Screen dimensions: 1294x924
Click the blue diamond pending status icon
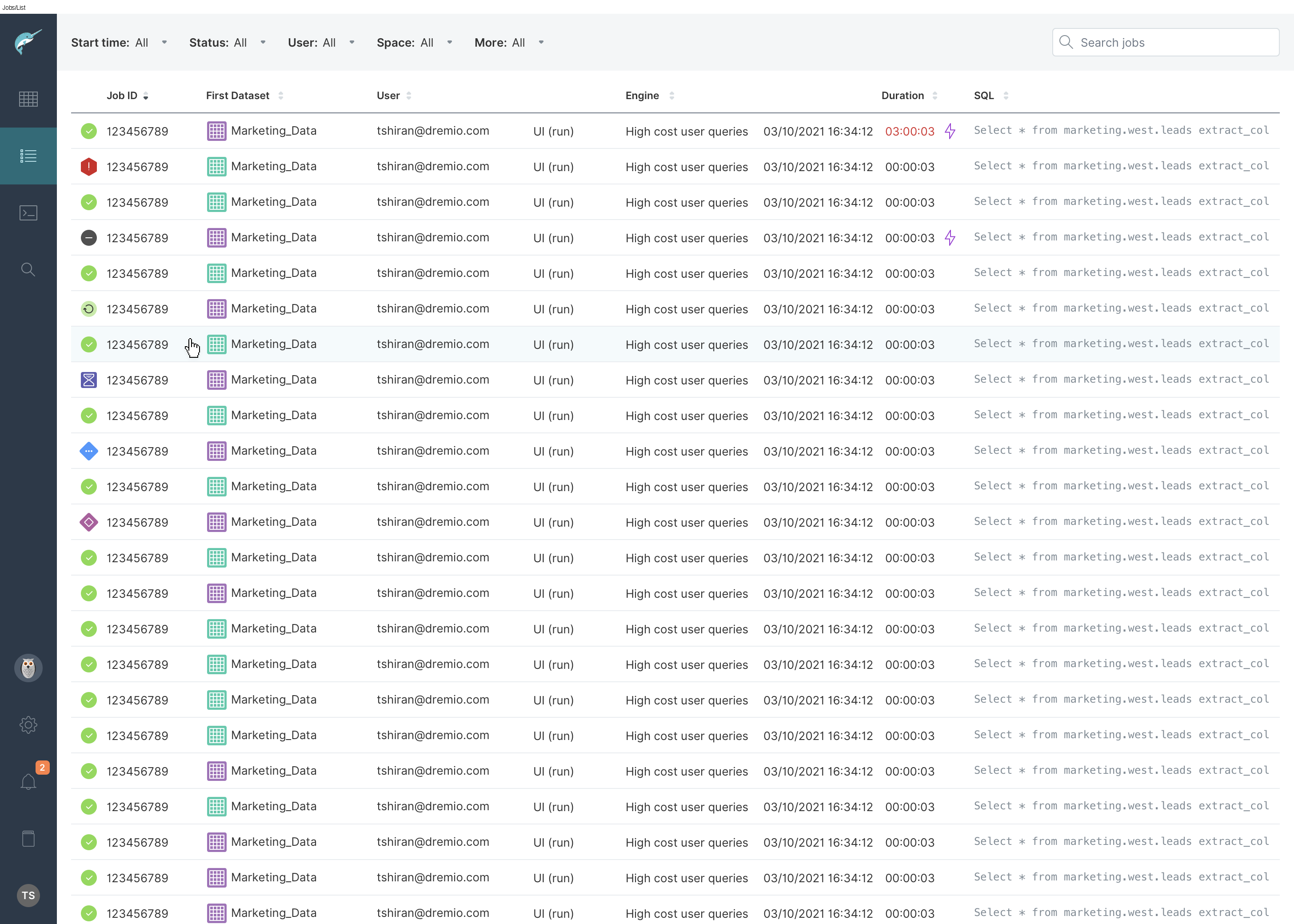point(89,451)
